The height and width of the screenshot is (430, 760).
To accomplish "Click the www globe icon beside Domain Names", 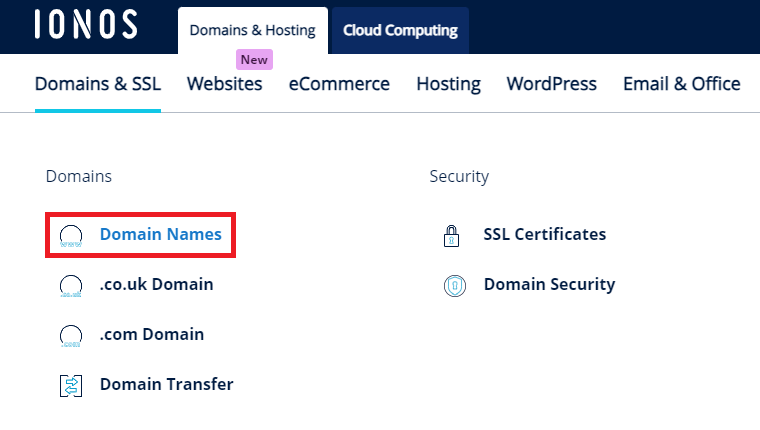I will (71, 236).
